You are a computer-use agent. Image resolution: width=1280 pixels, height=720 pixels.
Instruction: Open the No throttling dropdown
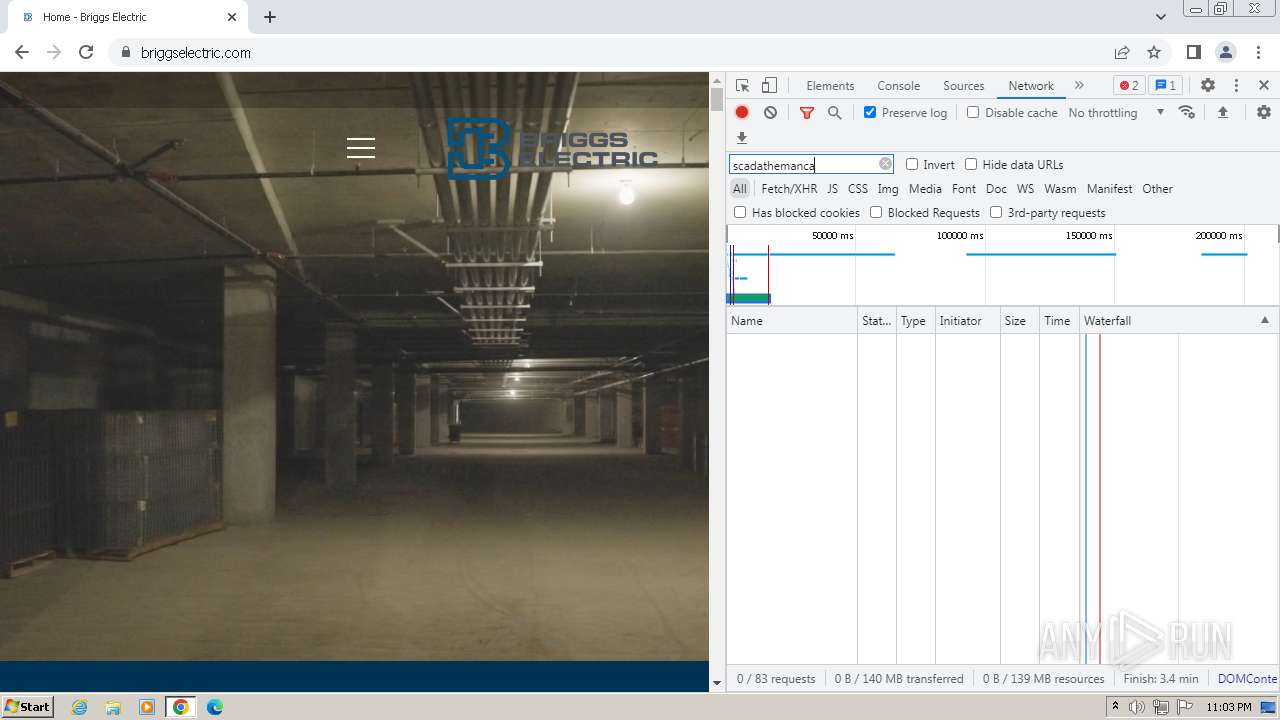1116,113
